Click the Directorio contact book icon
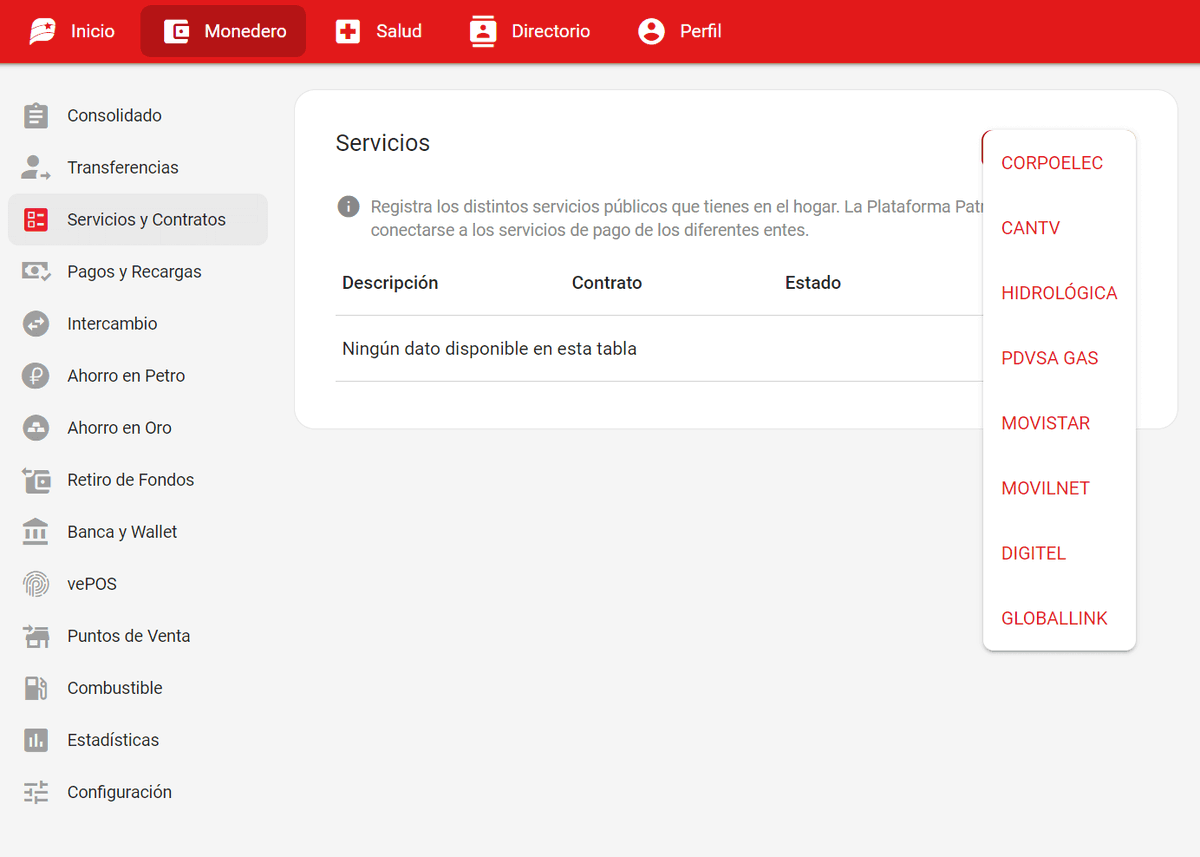Image resolution: width=1200 pixels, height=857 pixels. (483, 31)
